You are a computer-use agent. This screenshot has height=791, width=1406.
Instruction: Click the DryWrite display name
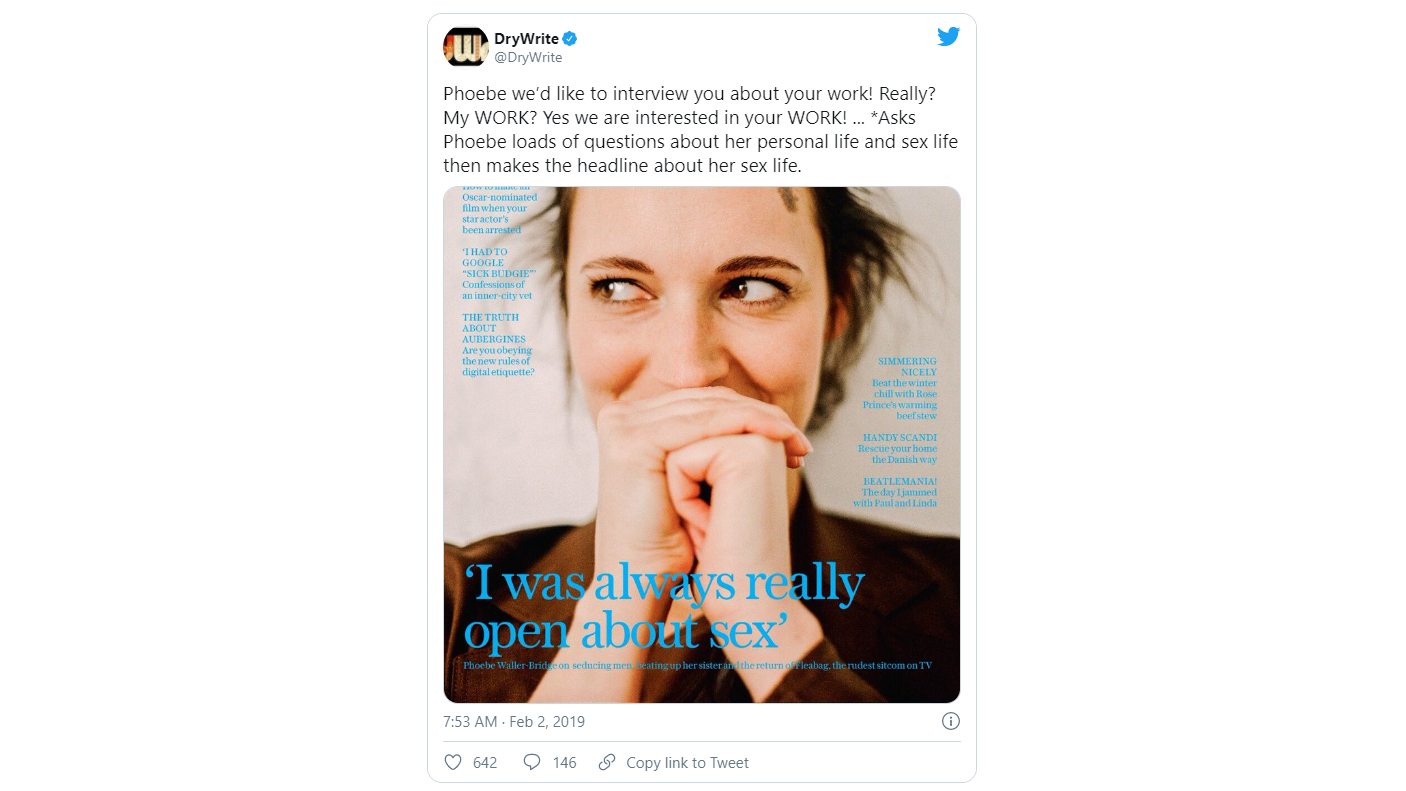click(x=526, y=39)
